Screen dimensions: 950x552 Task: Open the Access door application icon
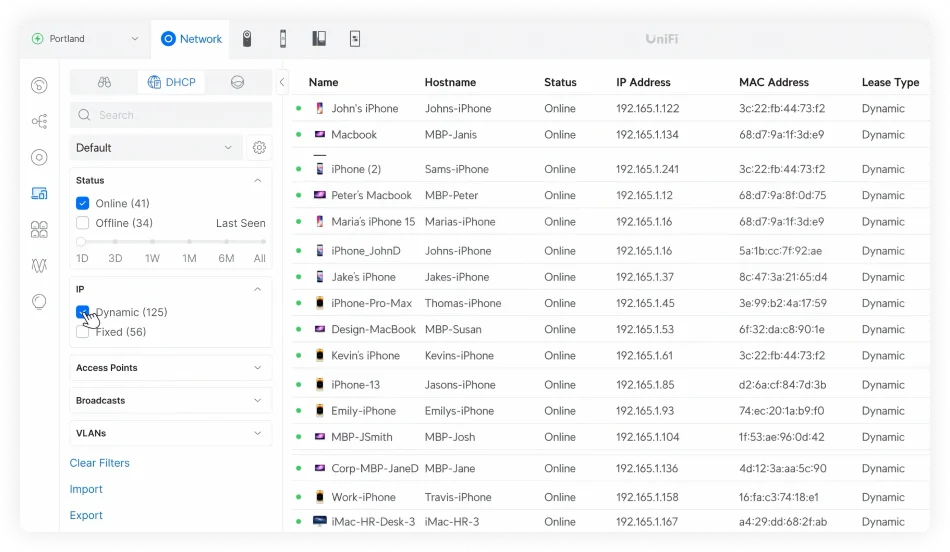[x=319, y=39]
